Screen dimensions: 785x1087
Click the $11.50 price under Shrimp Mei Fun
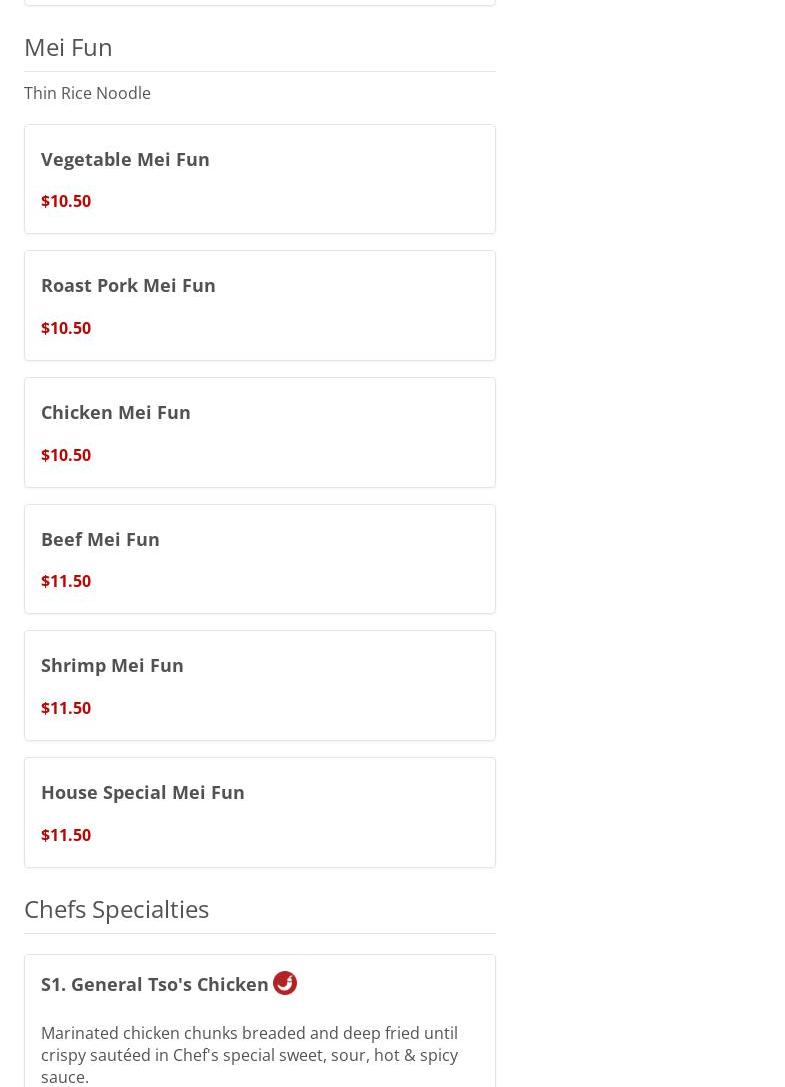tap(66, 708)
